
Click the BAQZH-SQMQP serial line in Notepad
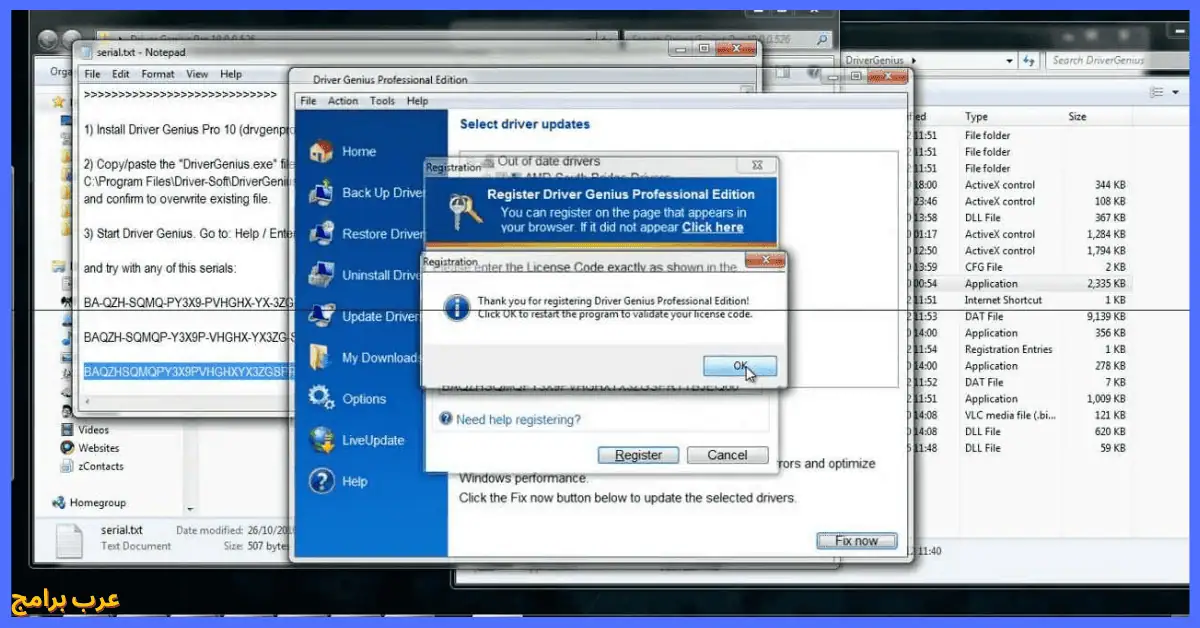point(190,337)
